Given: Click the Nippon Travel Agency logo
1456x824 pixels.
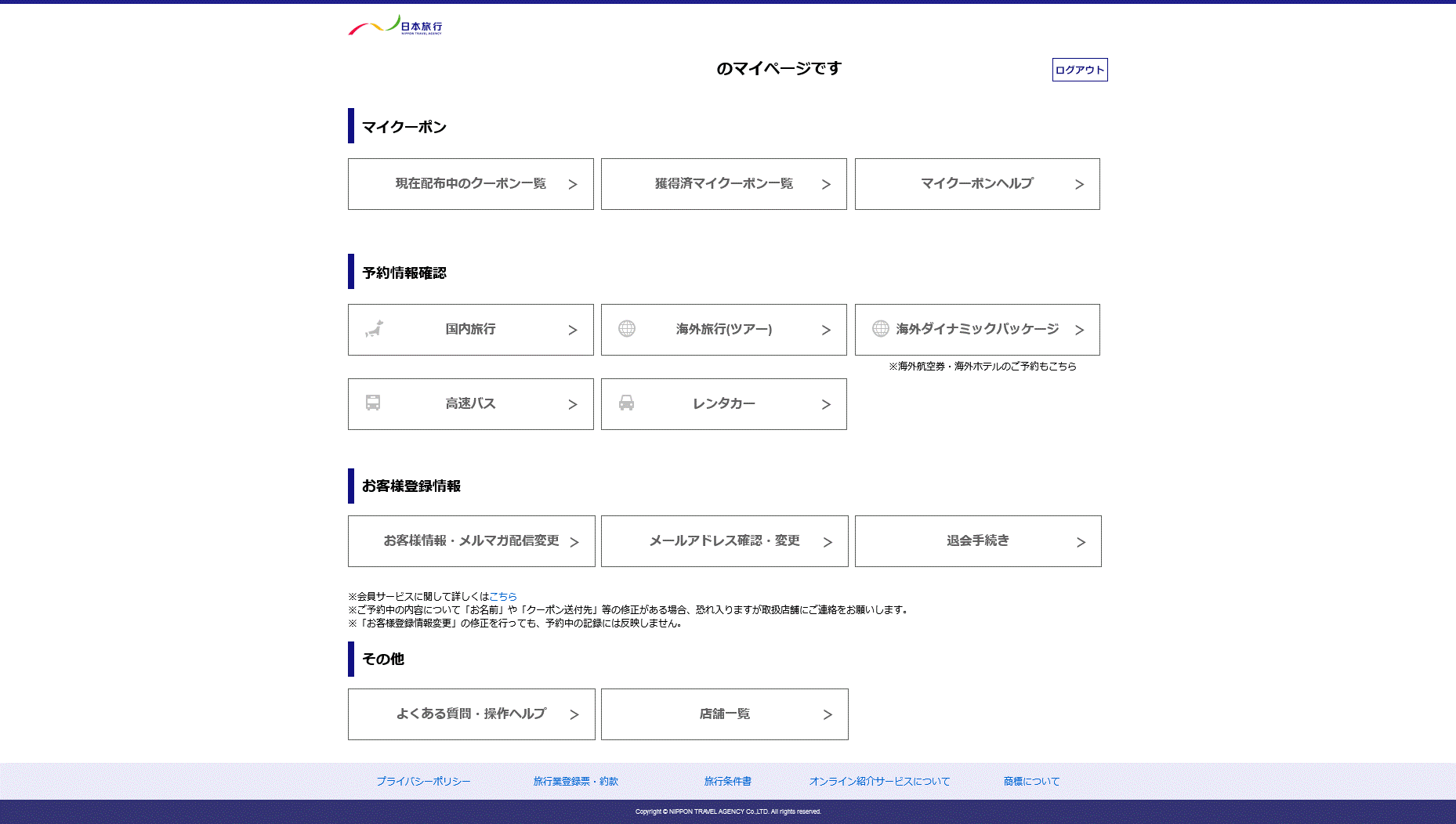Looking at the screenshot, I should coord(395,26).
